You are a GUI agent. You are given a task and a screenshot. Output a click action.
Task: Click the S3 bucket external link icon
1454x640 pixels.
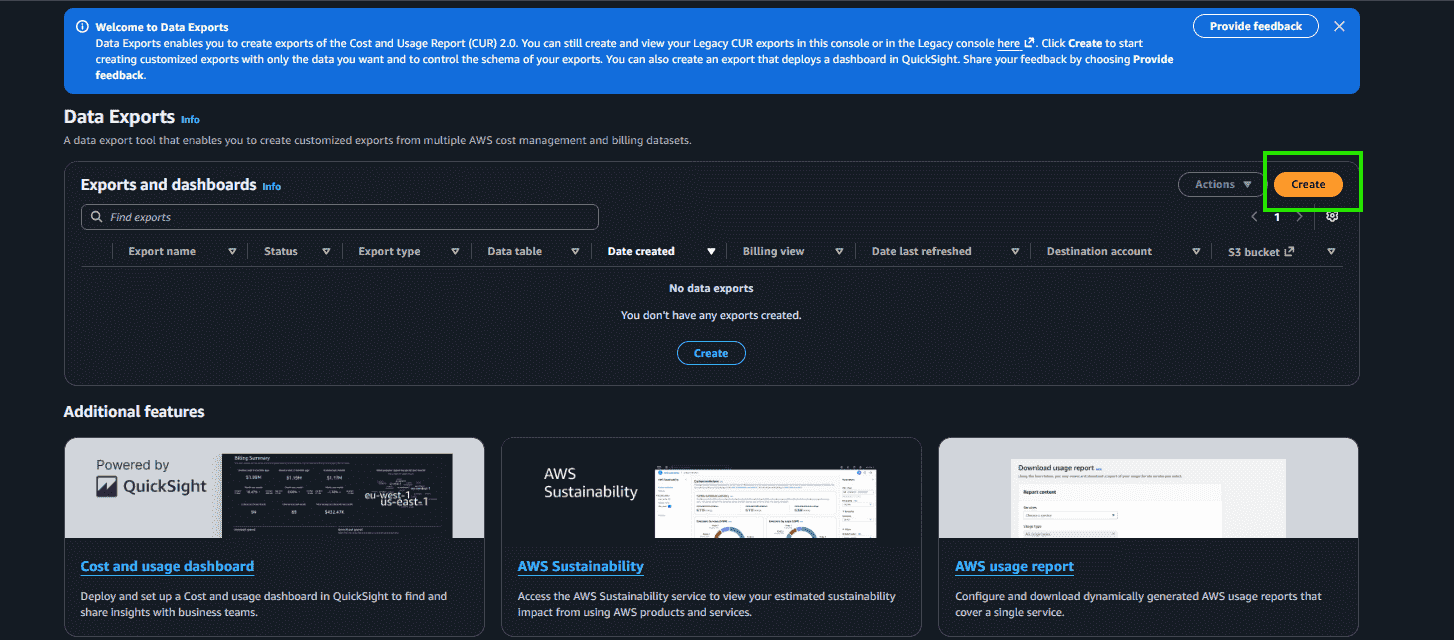point(1289,252)
